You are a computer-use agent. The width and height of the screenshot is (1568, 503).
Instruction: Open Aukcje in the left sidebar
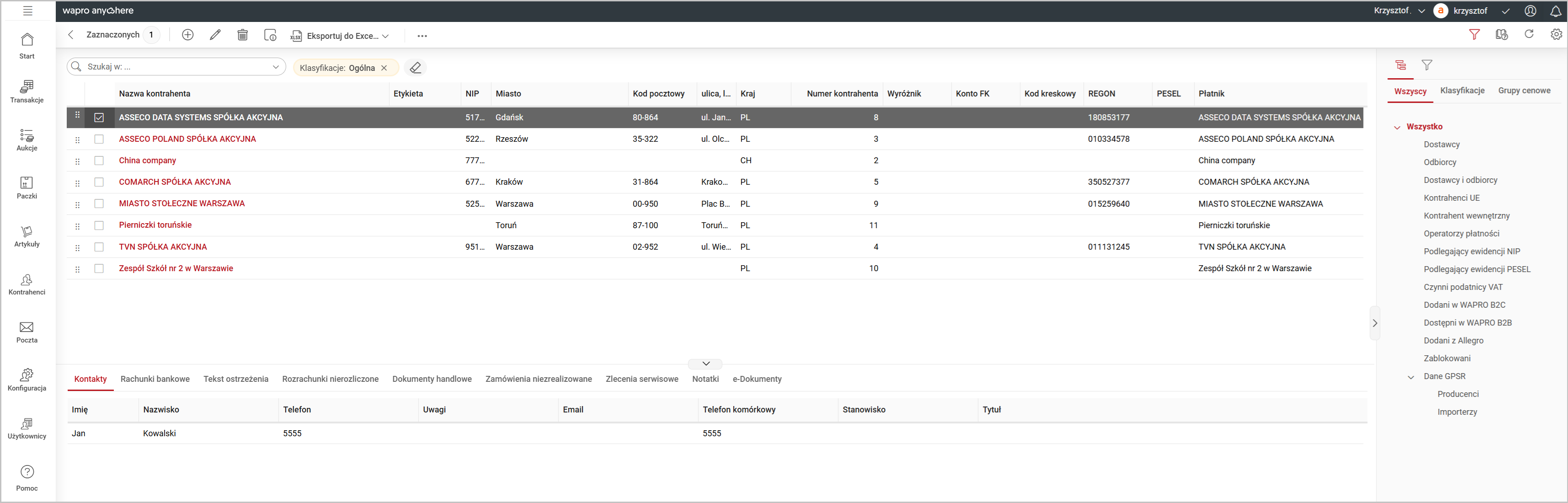point(27,139)
